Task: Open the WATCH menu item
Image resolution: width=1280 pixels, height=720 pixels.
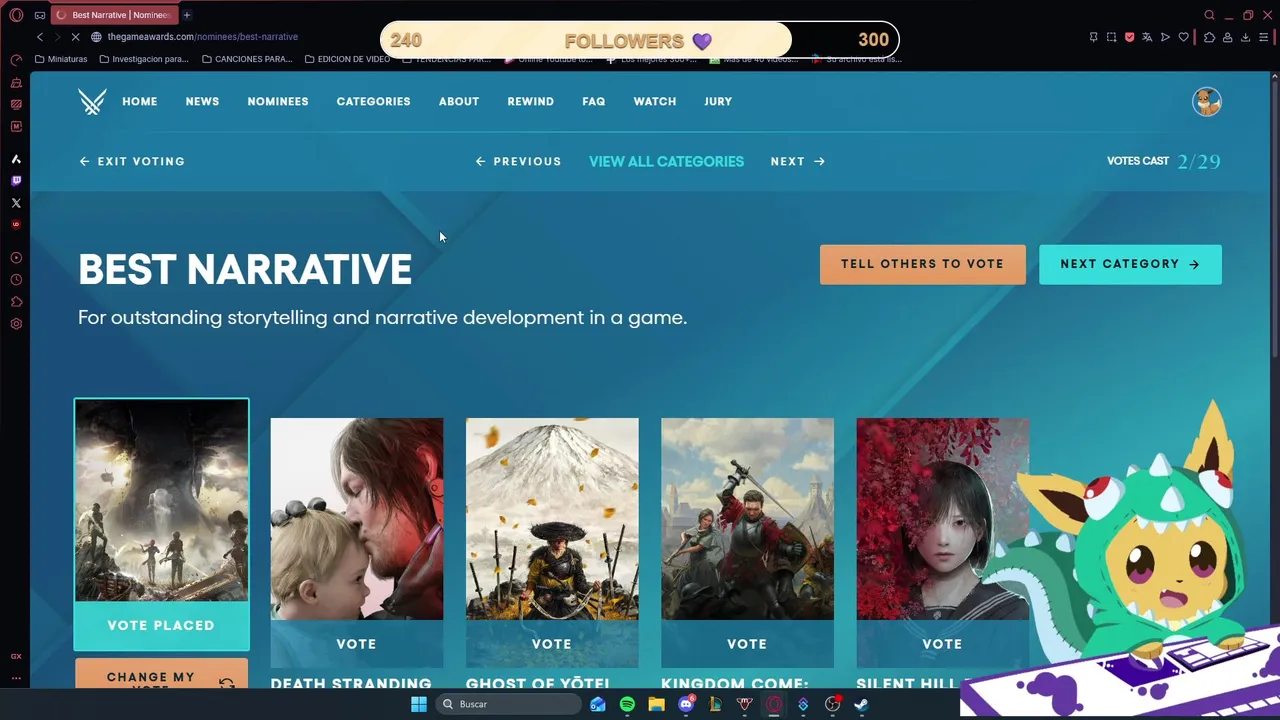Action: coord(655,101)
